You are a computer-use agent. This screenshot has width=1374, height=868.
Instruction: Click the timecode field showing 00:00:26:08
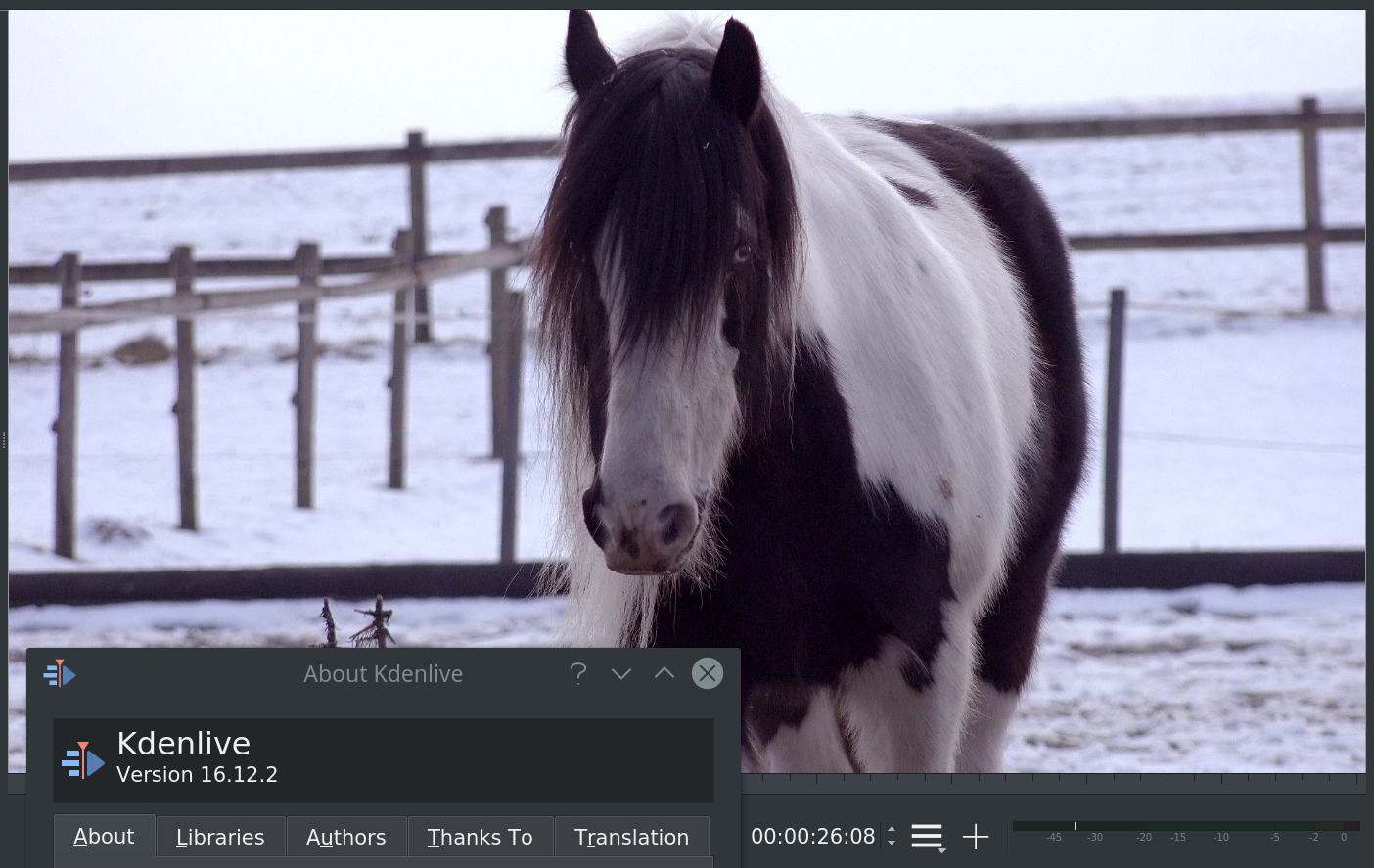coord(813,836)
